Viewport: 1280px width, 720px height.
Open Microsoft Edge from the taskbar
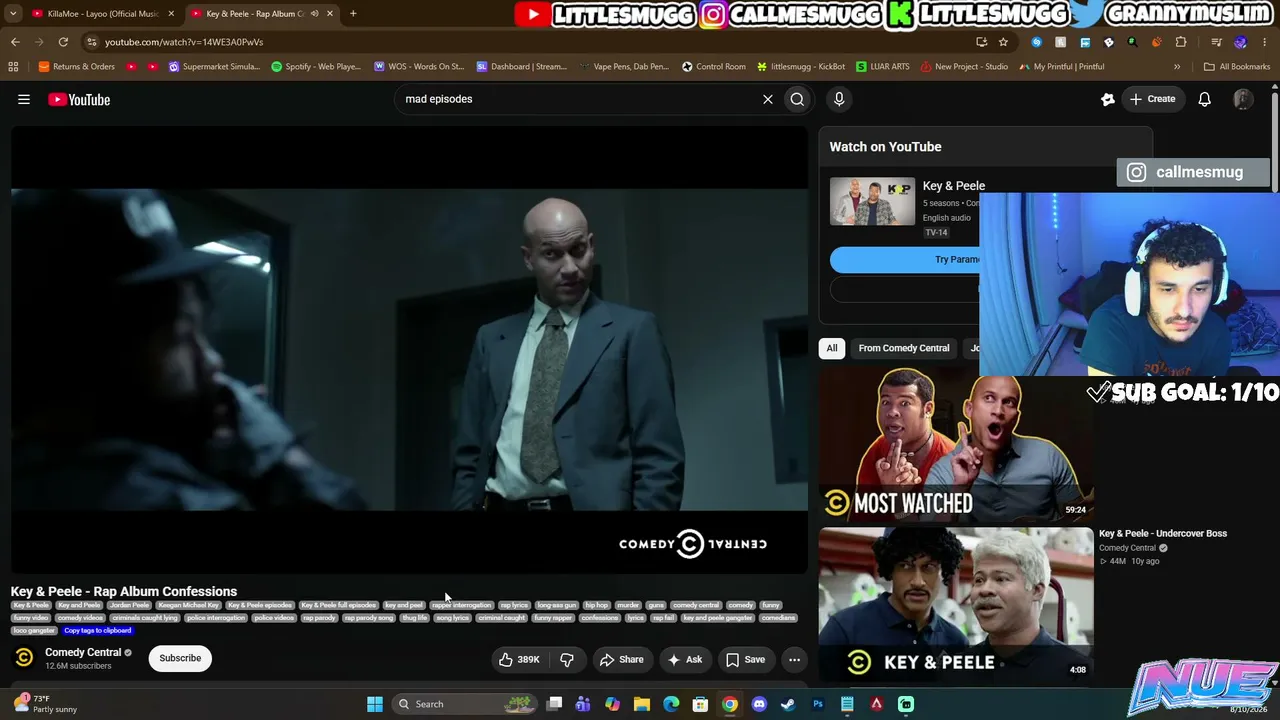pyautogui.click(x=671, y=704)
